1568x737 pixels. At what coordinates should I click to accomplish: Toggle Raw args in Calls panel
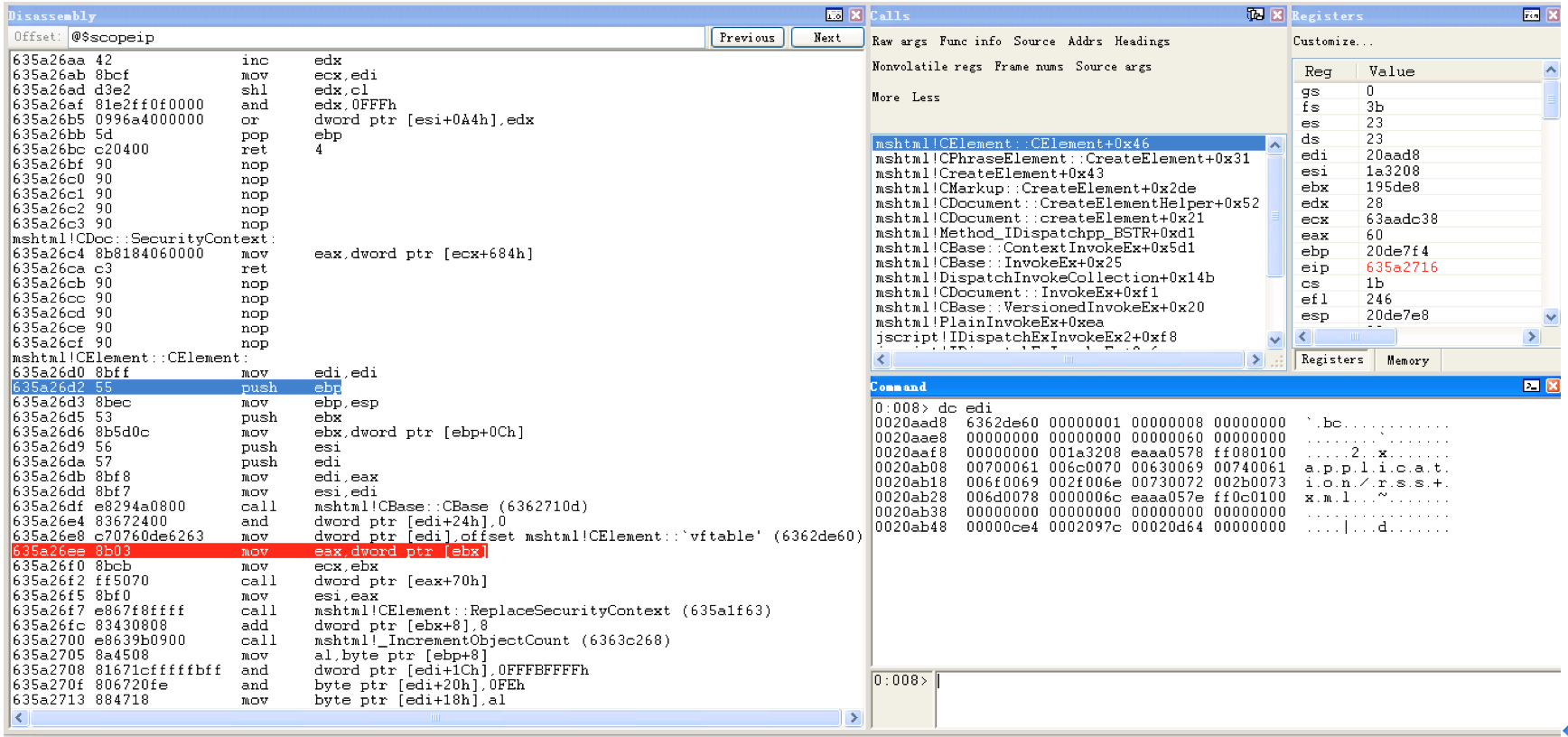(899, 42)
